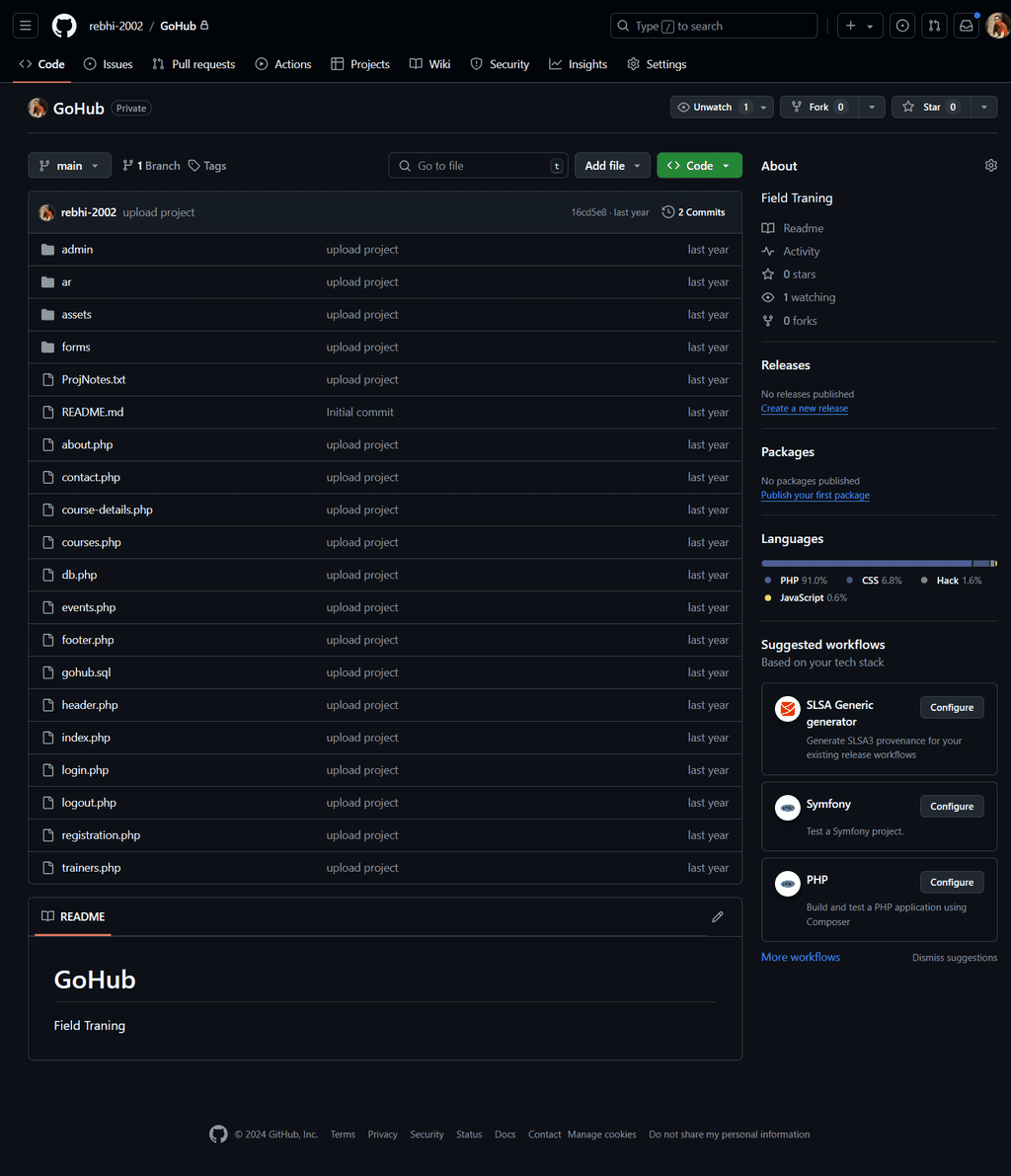The height and width of the screenshot is (1176, 1011).
Task: Open More workflows link
Action: click(801, 958)
